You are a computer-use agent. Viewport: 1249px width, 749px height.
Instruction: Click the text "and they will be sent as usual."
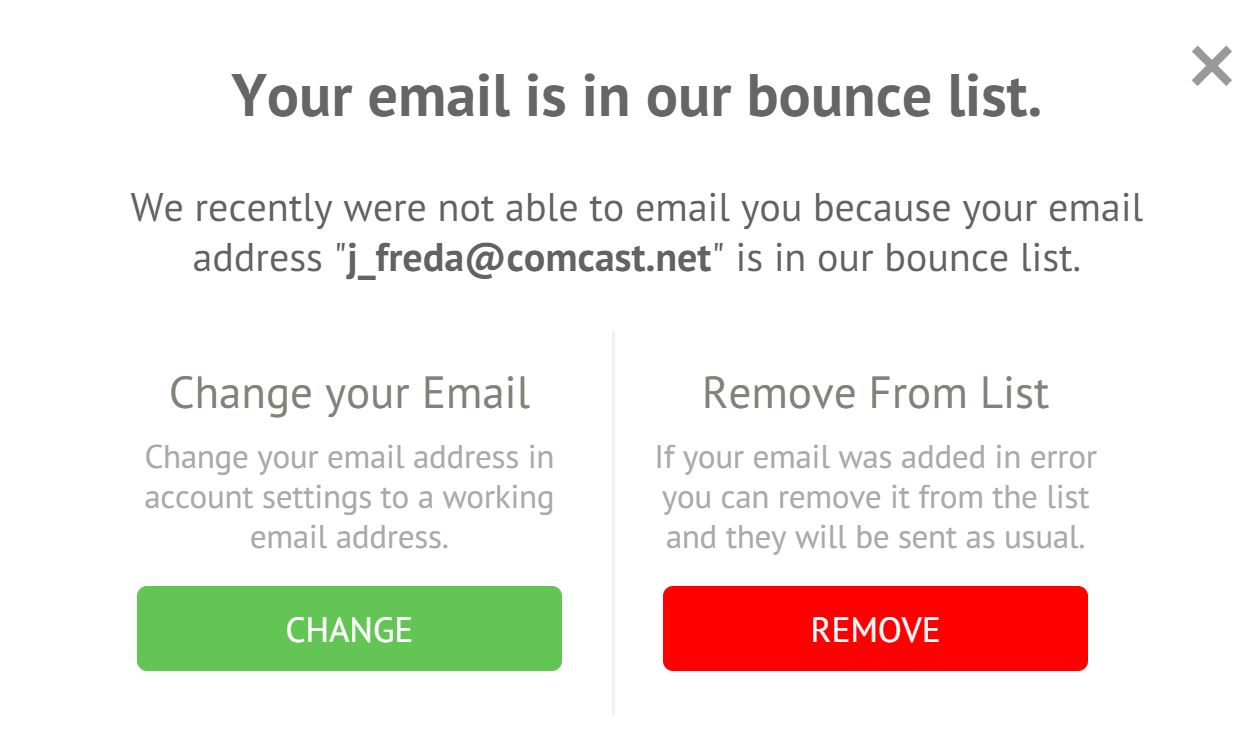coord(875,537)
